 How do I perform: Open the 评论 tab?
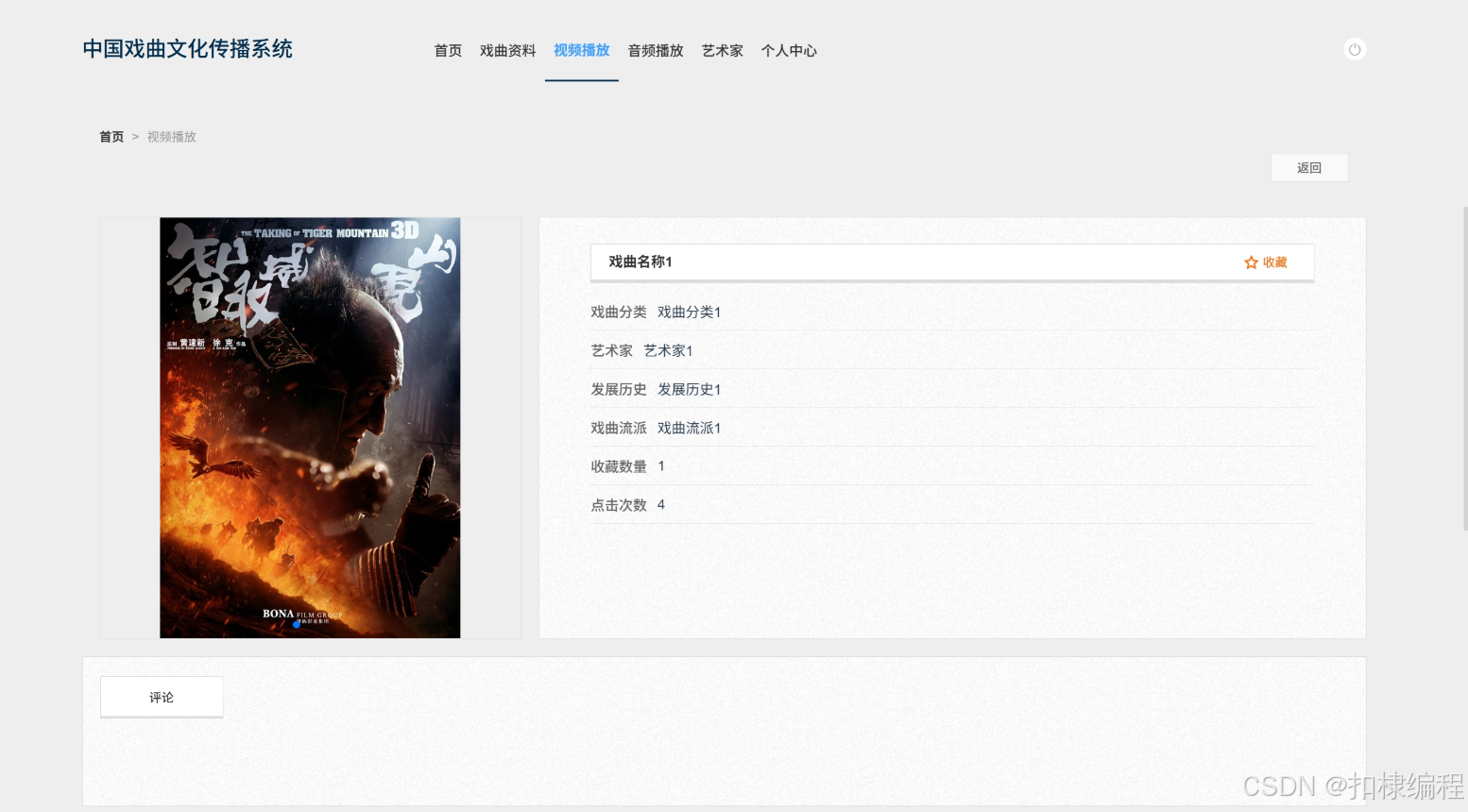pos(162,698)
